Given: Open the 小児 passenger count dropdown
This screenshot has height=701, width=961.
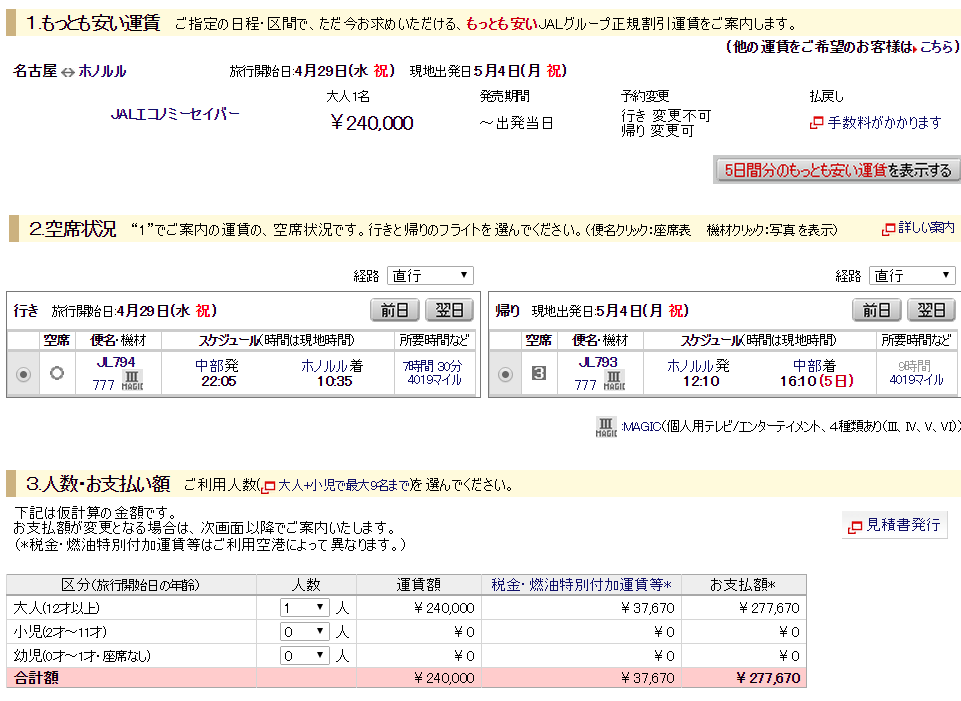Looking at the screenshot, I should tap(305, 632).
